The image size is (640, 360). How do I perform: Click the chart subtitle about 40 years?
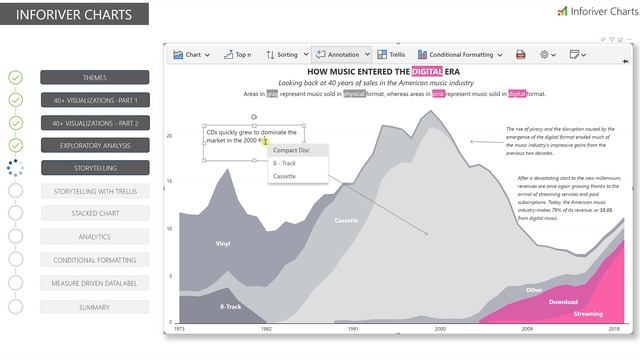376,83
